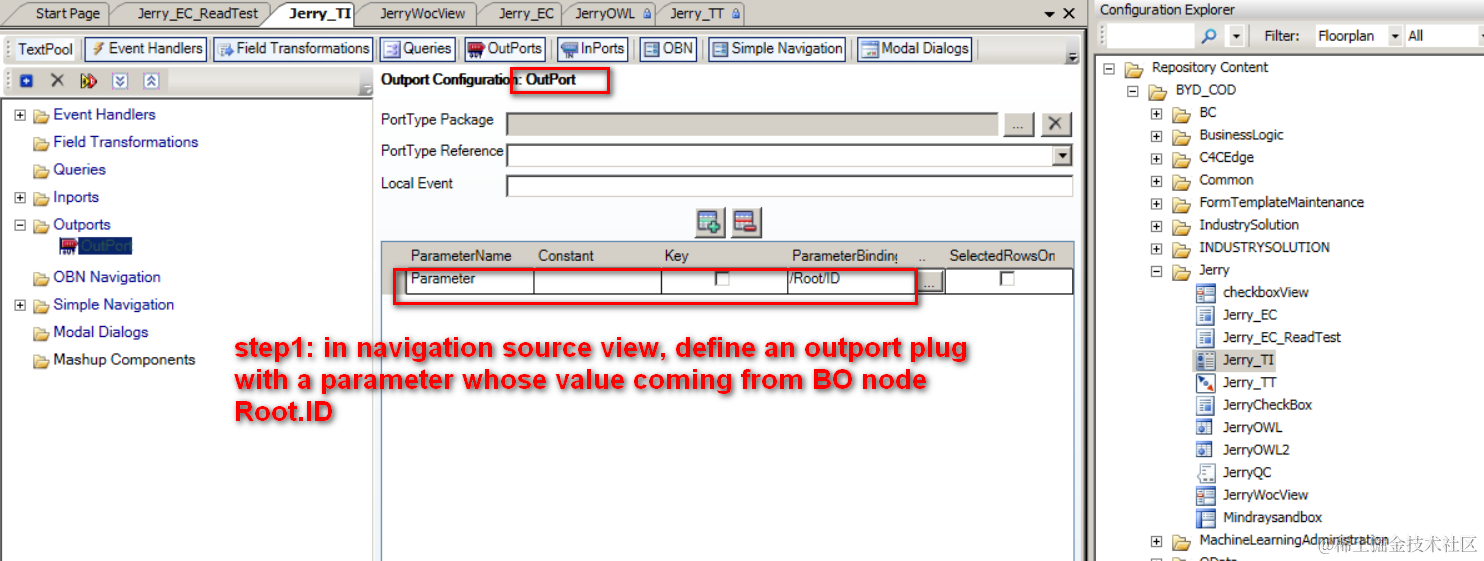Open the checkboxView component icon

coord(1206,293)
